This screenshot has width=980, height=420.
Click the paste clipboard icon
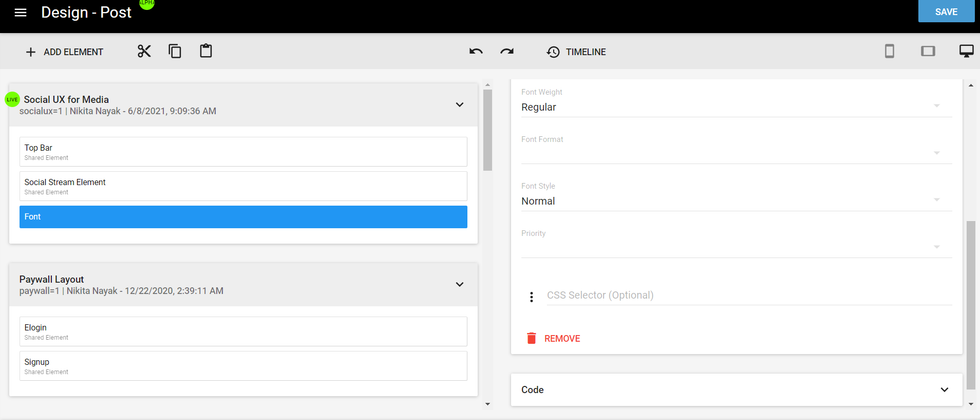tap(206, 51)
